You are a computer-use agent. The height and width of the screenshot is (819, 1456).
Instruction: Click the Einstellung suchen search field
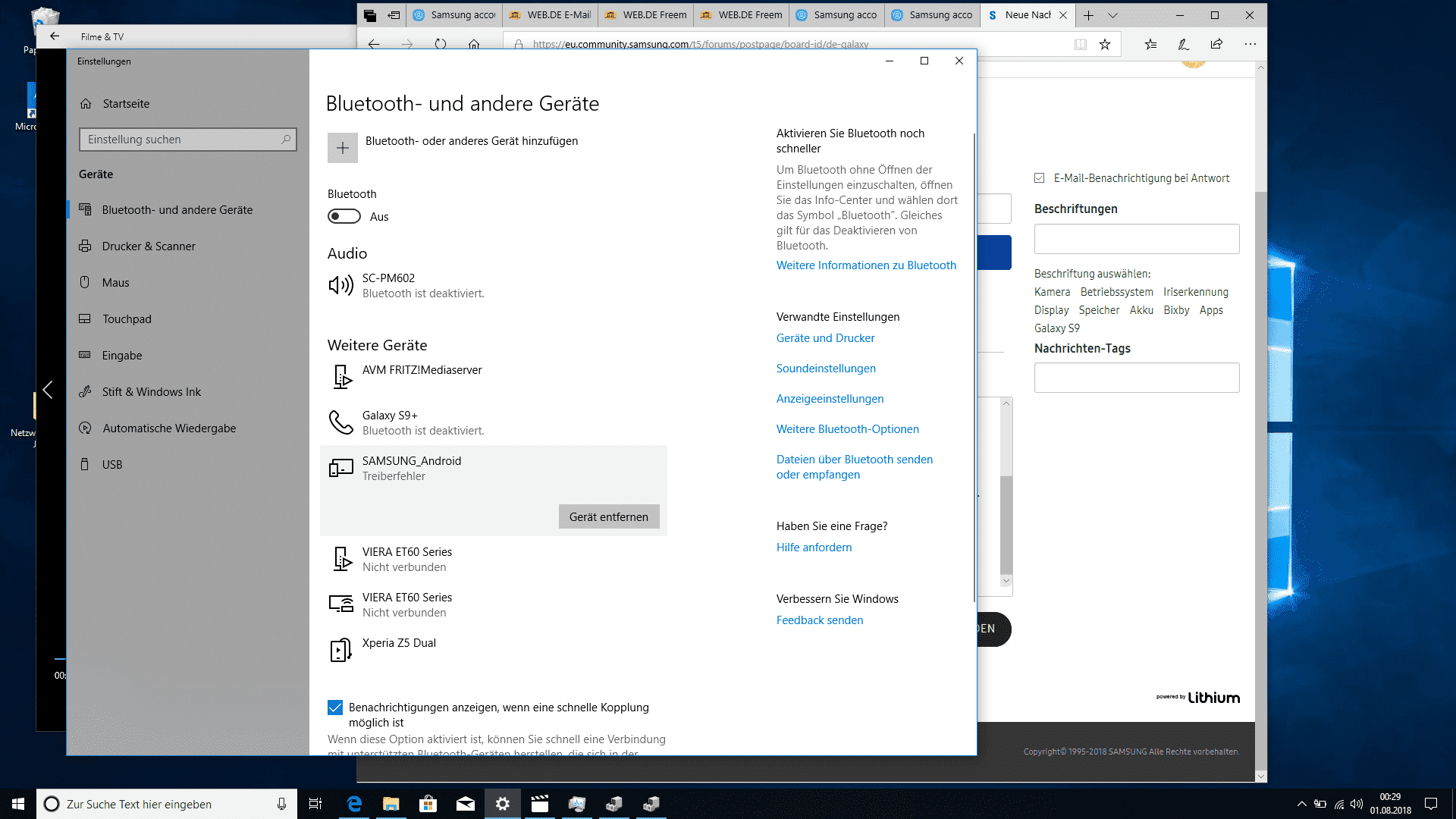pyautogui.click(x=187, y=140)
